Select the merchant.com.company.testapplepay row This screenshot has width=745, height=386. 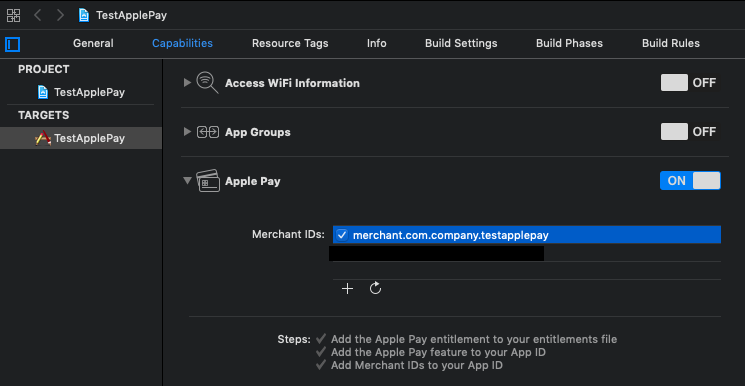point(527,235)
